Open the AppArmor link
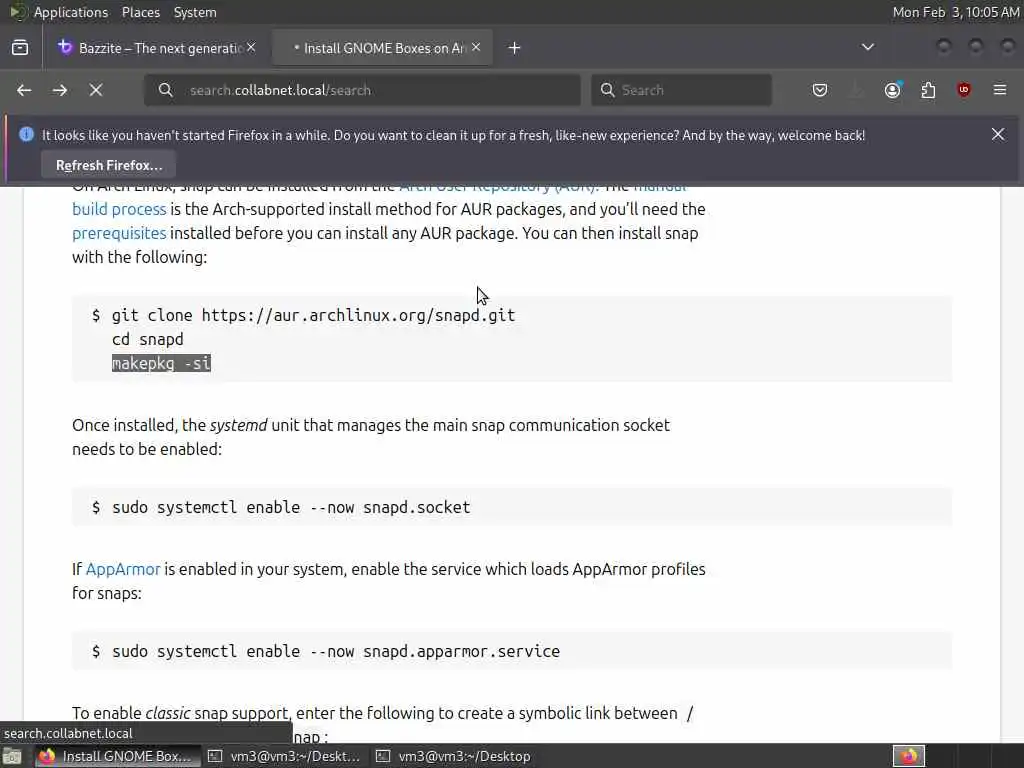The width and height of the screenshot is (1024, 768). (123, 569)
